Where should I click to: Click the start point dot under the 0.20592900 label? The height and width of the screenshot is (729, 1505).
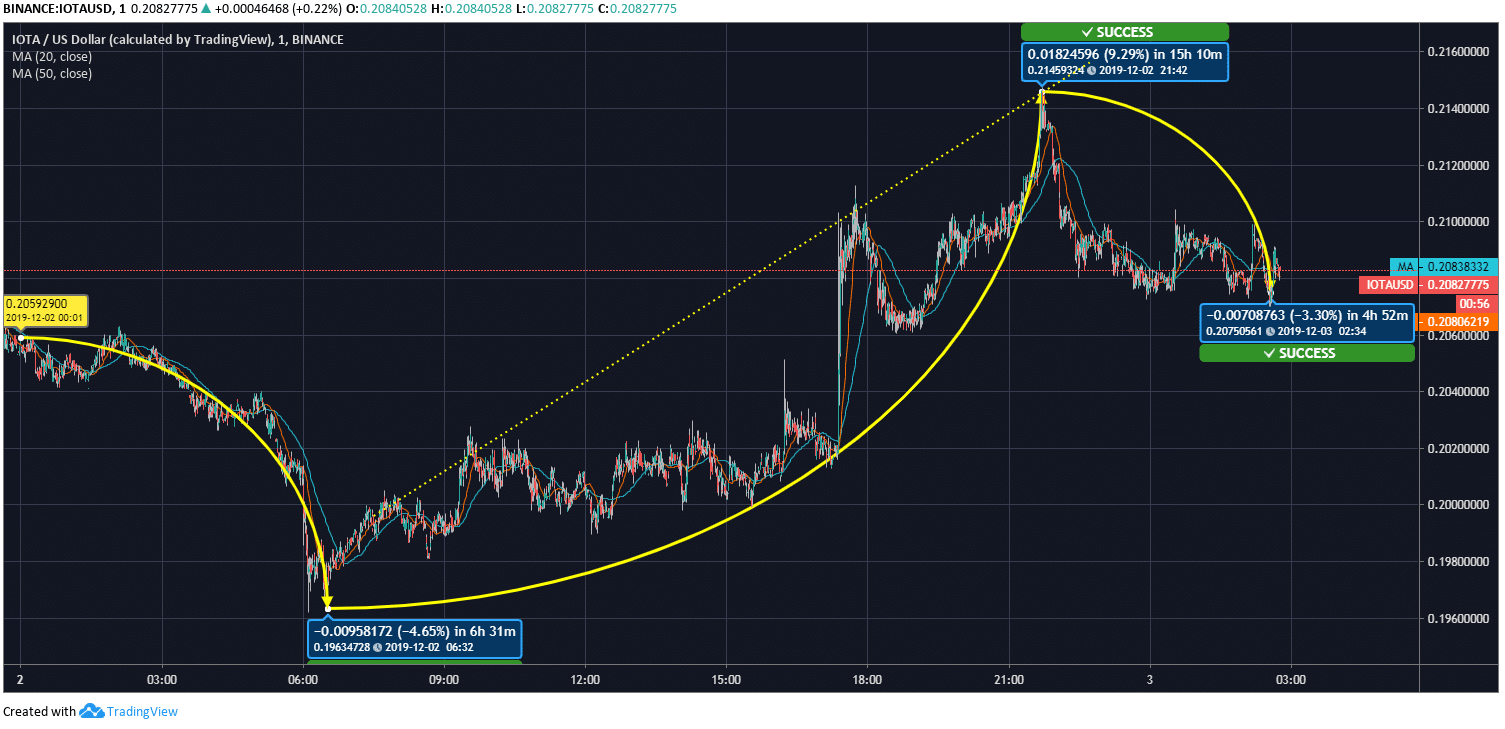click(x=21, y=338)
